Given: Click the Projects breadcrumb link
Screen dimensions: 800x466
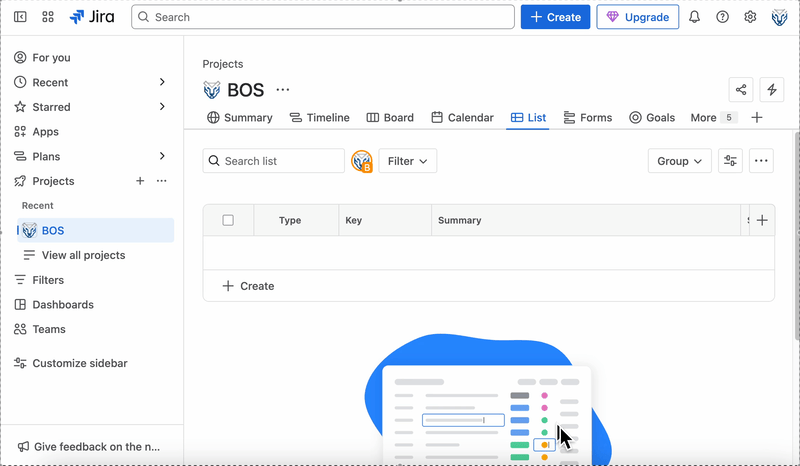Looking at the screenshot, I should 222,64.
